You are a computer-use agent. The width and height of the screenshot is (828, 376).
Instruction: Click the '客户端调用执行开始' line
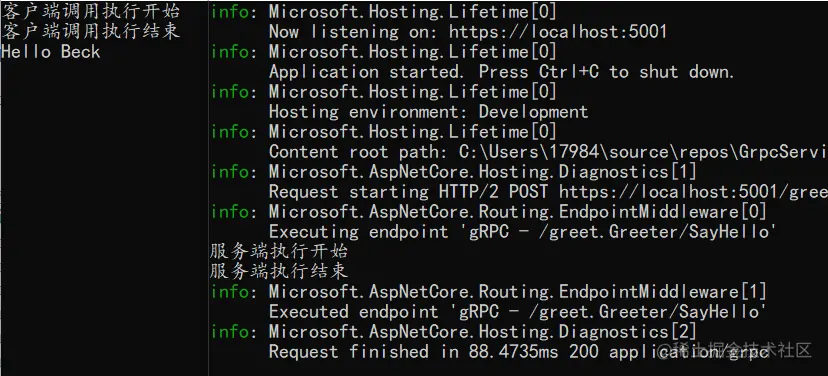(x=91, y=11)
